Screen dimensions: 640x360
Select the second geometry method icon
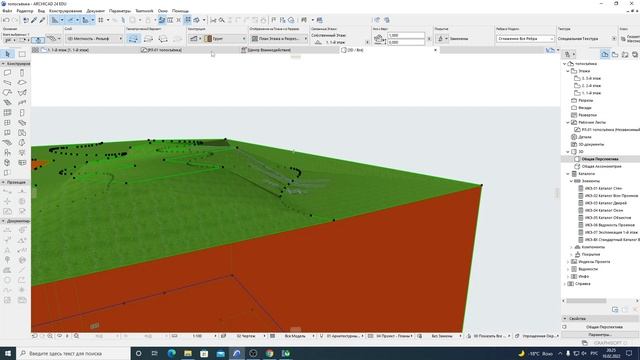[148, 38]
